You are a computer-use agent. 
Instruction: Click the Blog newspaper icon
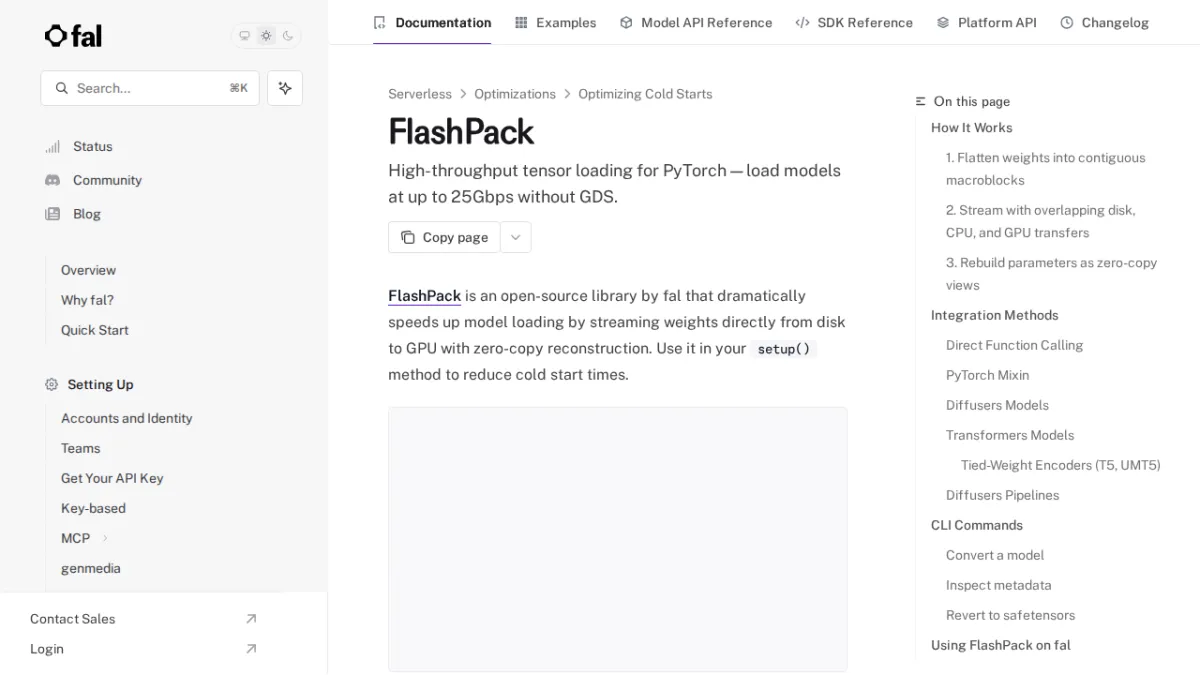tap(52, 214)
